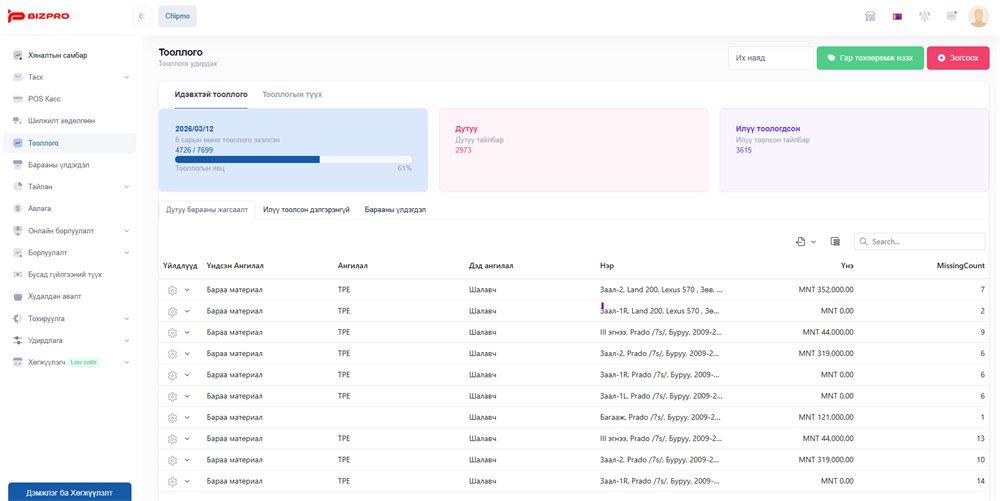Screen dimensions: 1000x501
Task: Click the 4726 / 7699 count text
Action: tap(194, 150)
